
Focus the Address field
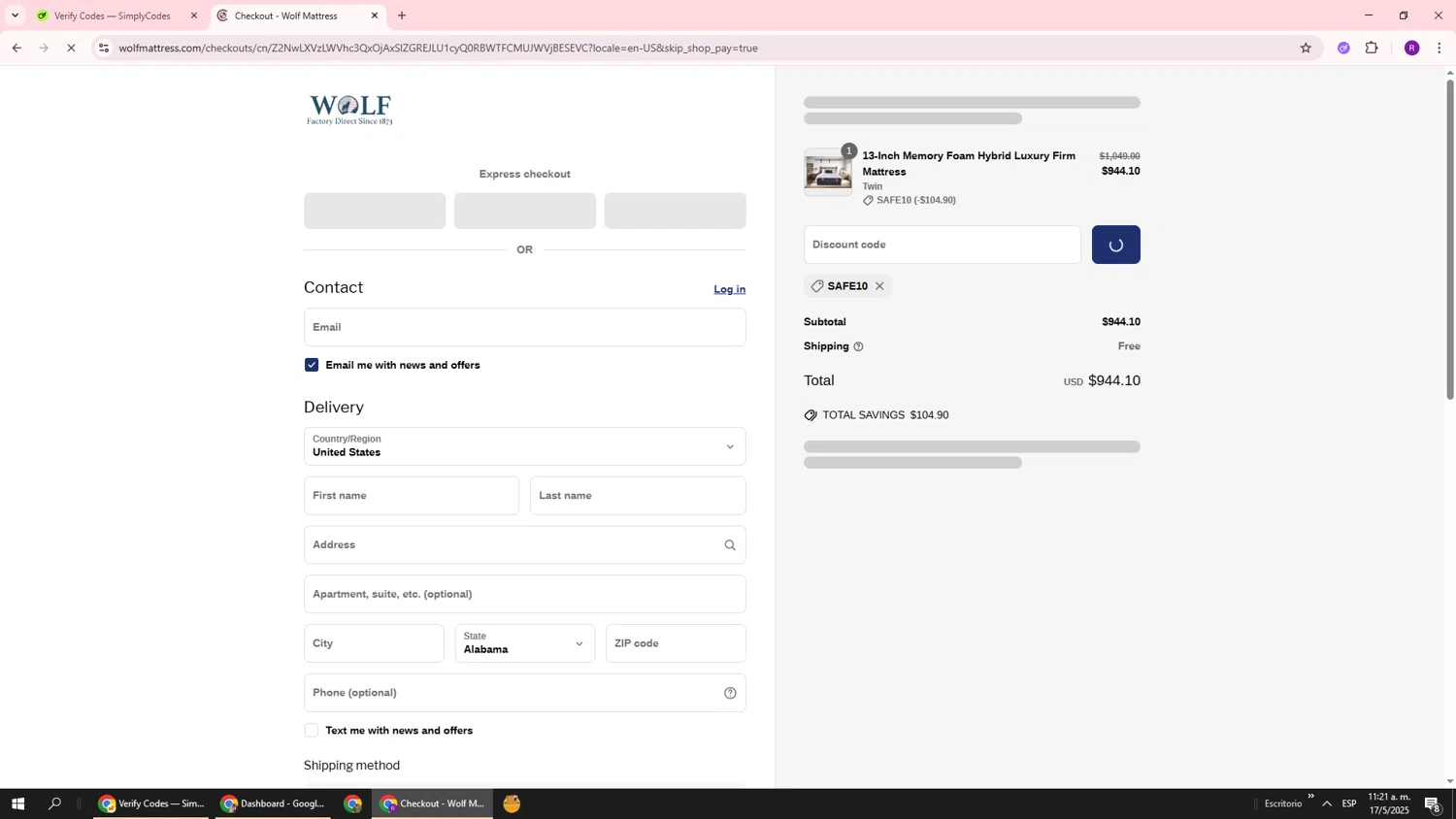[x=525, y=545]
